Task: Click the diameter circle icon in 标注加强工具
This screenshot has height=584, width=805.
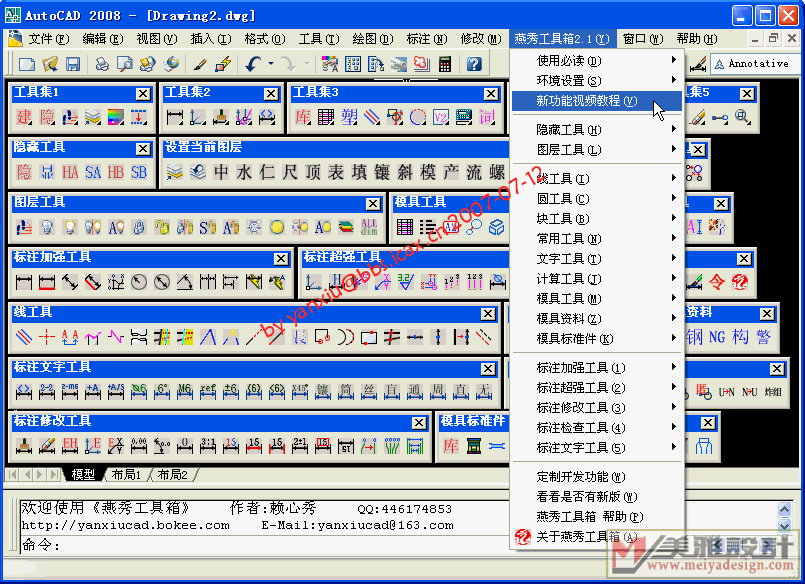Action: click(x=162, y=282)
